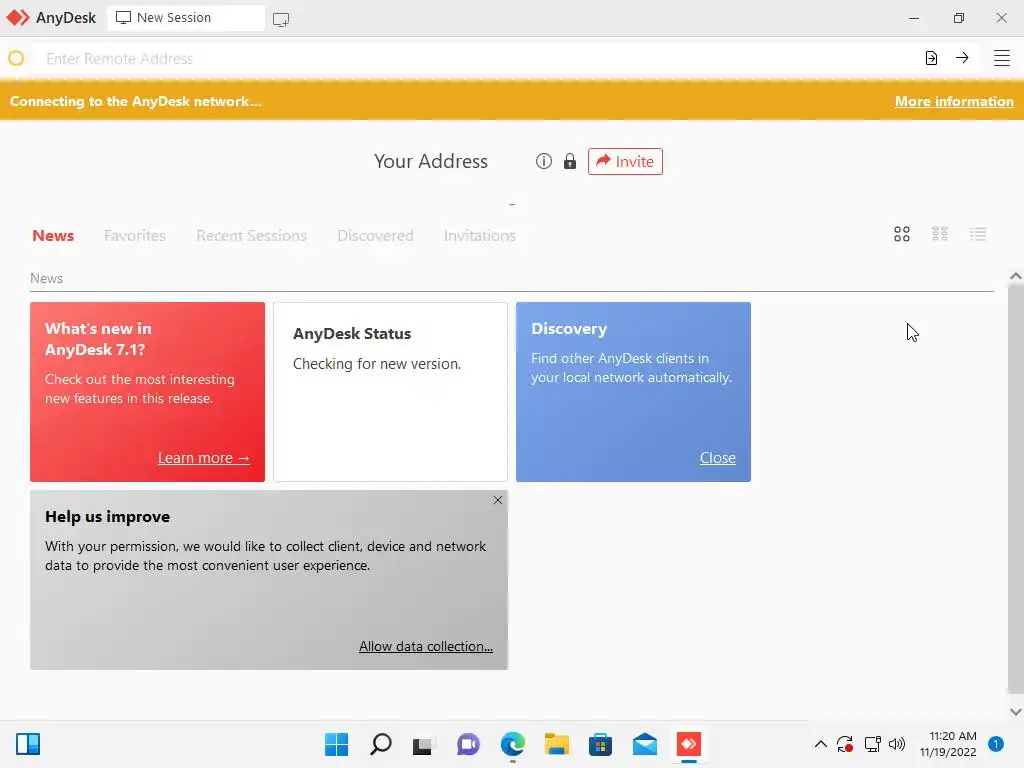Screen dimensions: 1024x768
Task: Click Learn more link in red card
Action: pos(204,458)
